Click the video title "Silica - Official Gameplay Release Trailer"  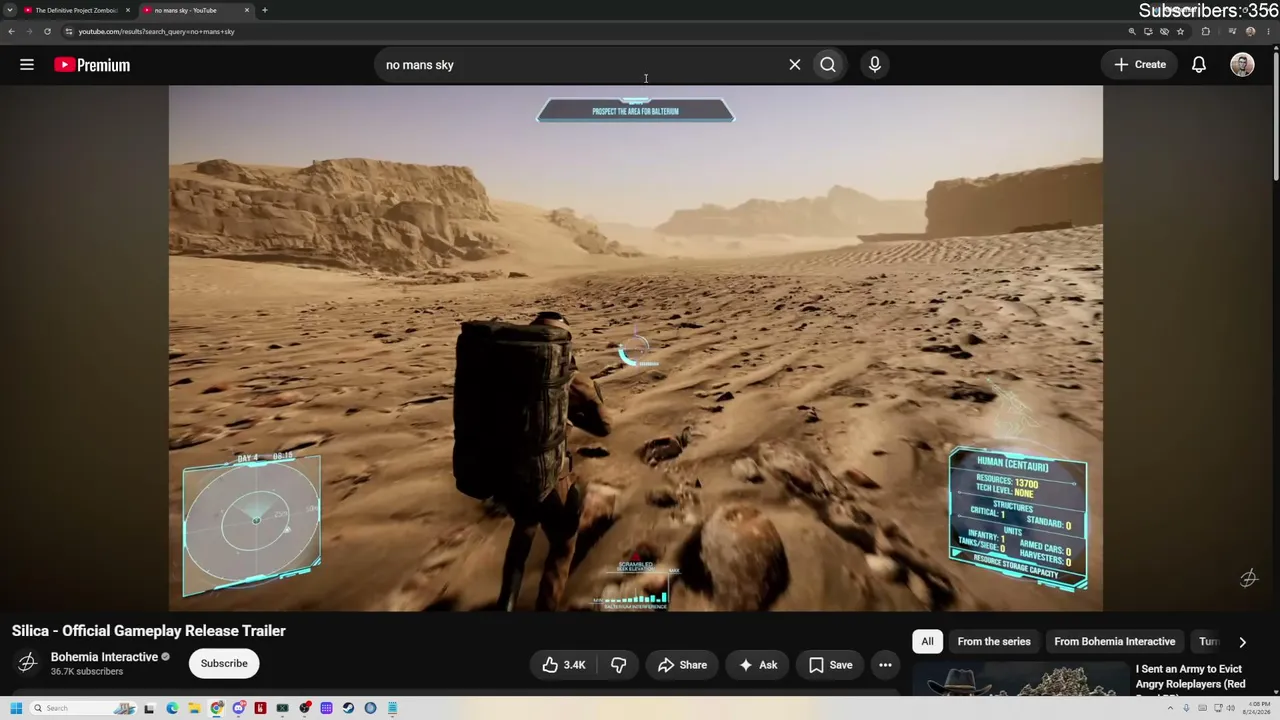pyautogui.click(x=149, y=631)
